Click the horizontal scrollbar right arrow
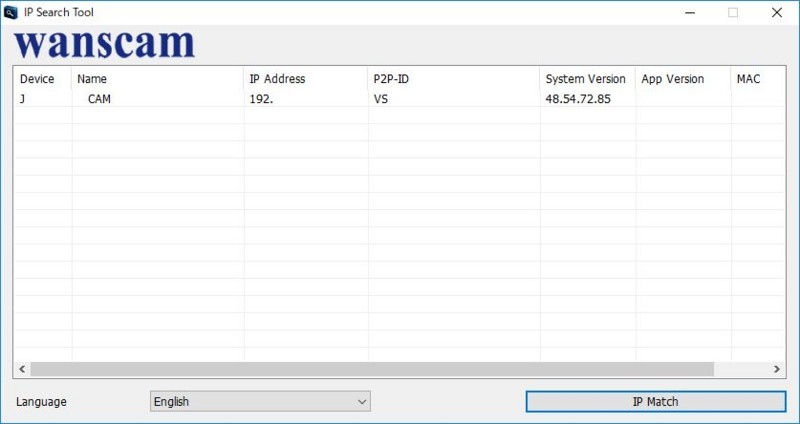Image resolution: width=800 pixels, height=424 pixels. (x=777, y=369)
